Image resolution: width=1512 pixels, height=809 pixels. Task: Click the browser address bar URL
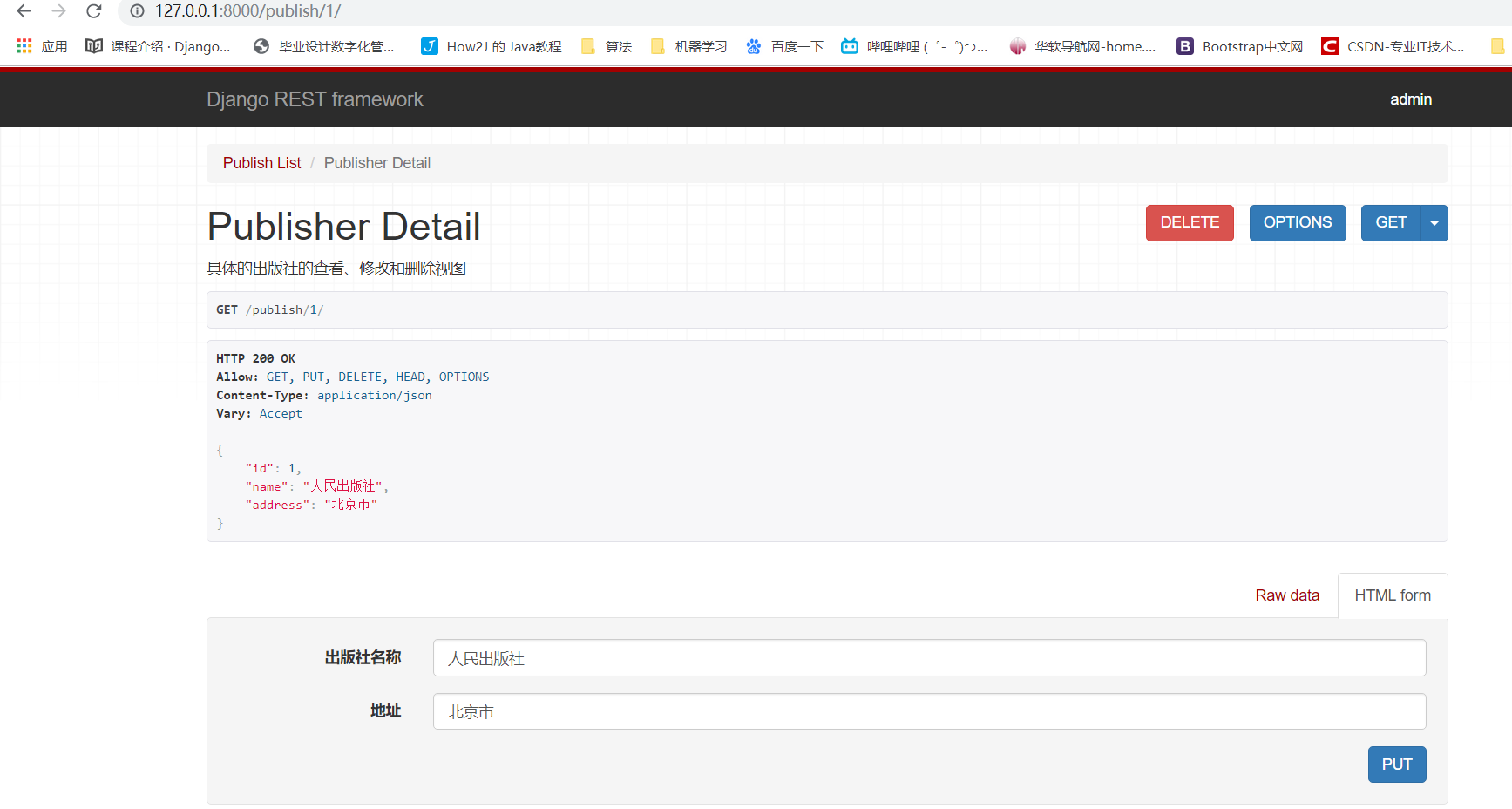coord(247,11)
